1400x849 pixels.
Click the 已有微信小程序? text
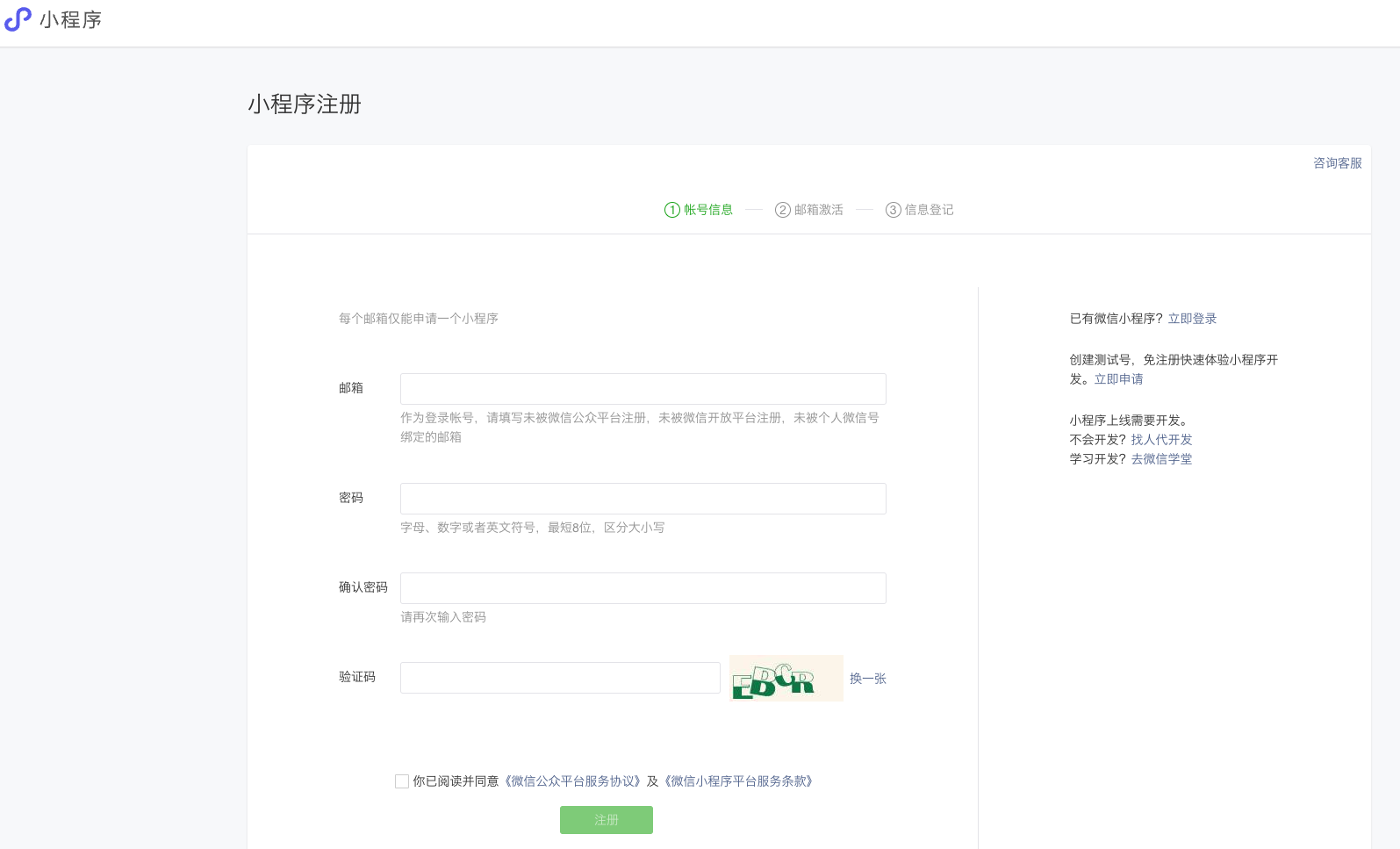[1116, 319]
